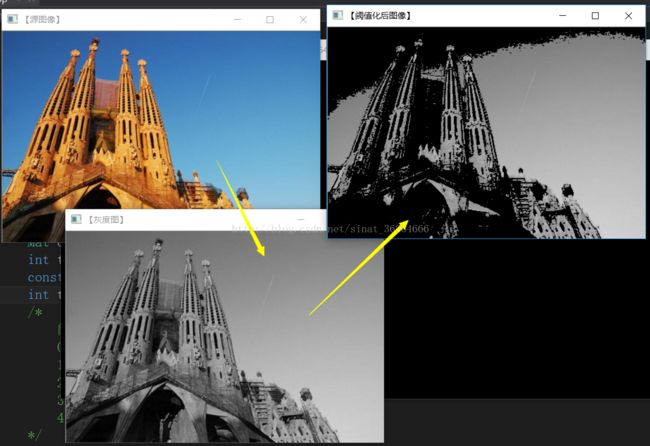Image resolution: width=650 pixels, height=446 pixels.
Task: Select the 【原图像】 window title text
Action: tap(42, 19)
